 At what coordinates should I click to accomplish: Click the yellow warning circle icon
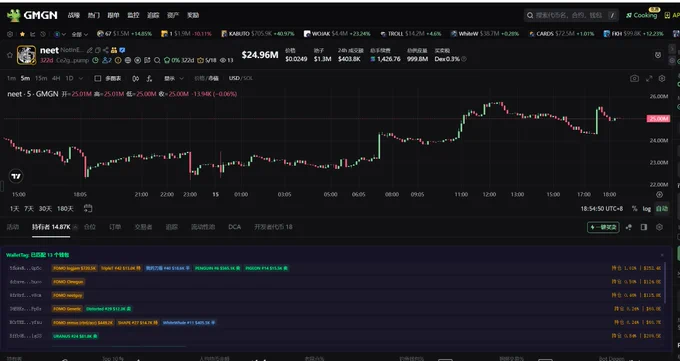(118, 60)
